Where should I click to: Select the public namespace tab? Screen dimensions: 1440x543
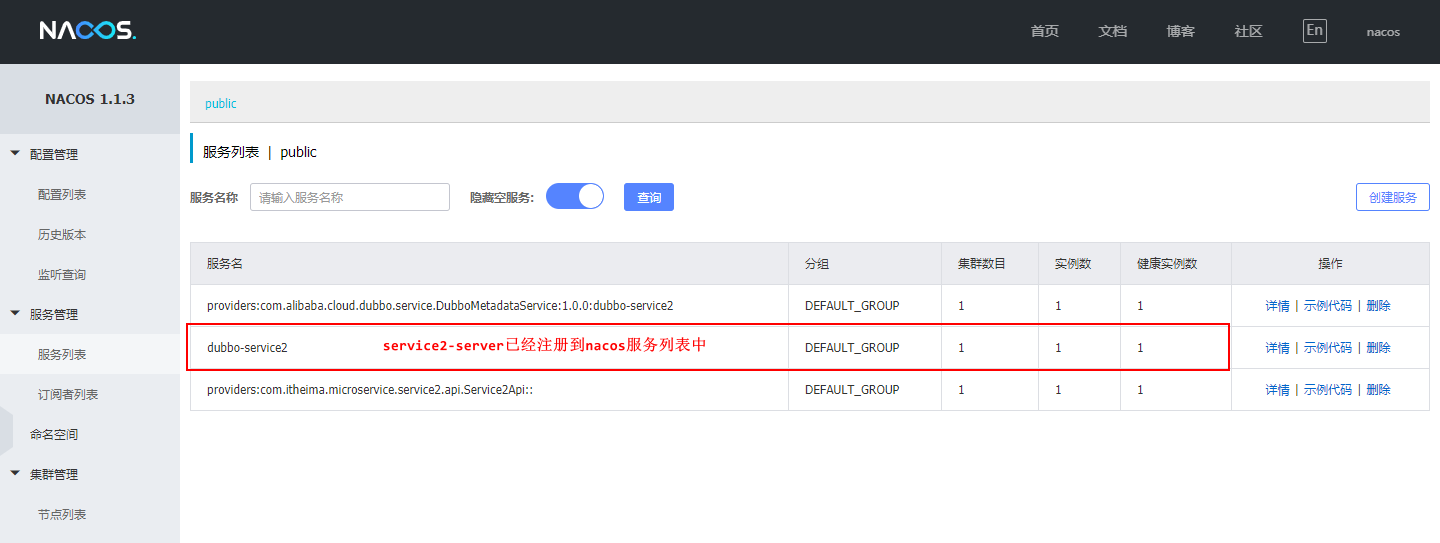click(221, 104)
